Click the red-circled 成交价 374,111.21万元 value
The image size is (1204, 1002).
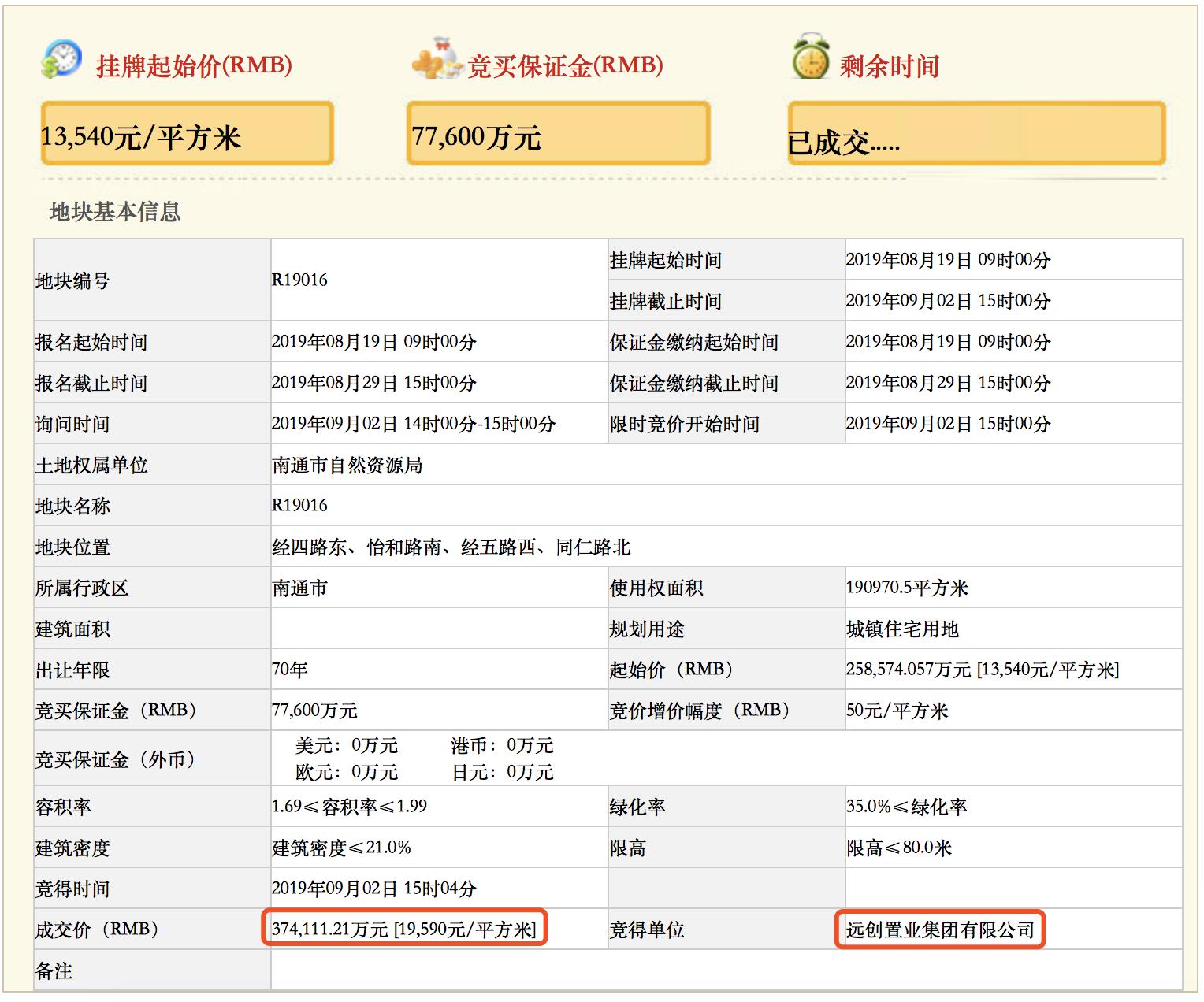(402, 930)
